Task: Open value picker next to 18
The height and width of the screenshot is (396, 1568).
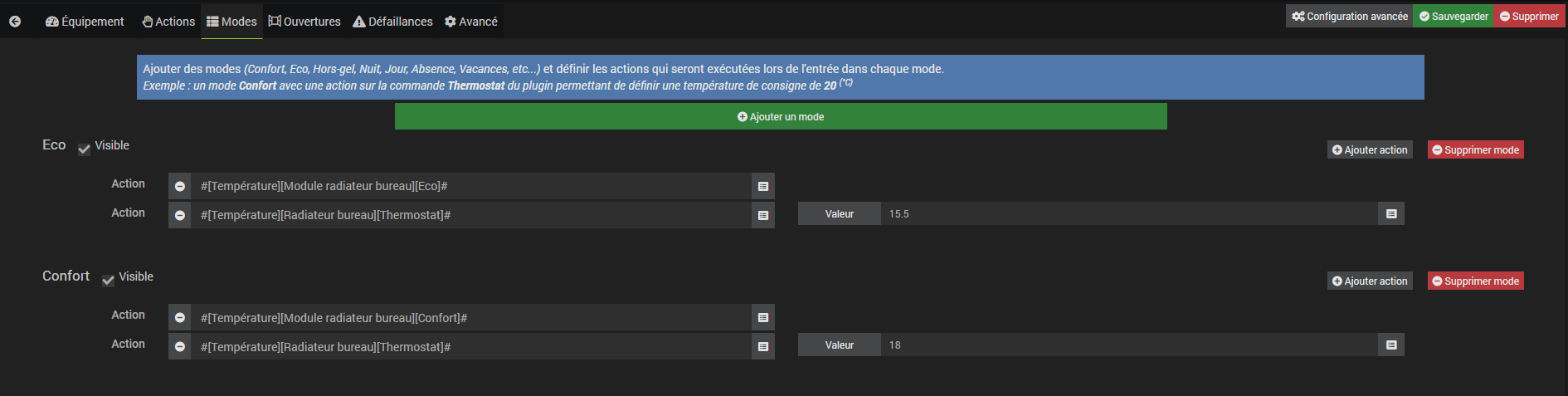Action: click(1391, 345)
